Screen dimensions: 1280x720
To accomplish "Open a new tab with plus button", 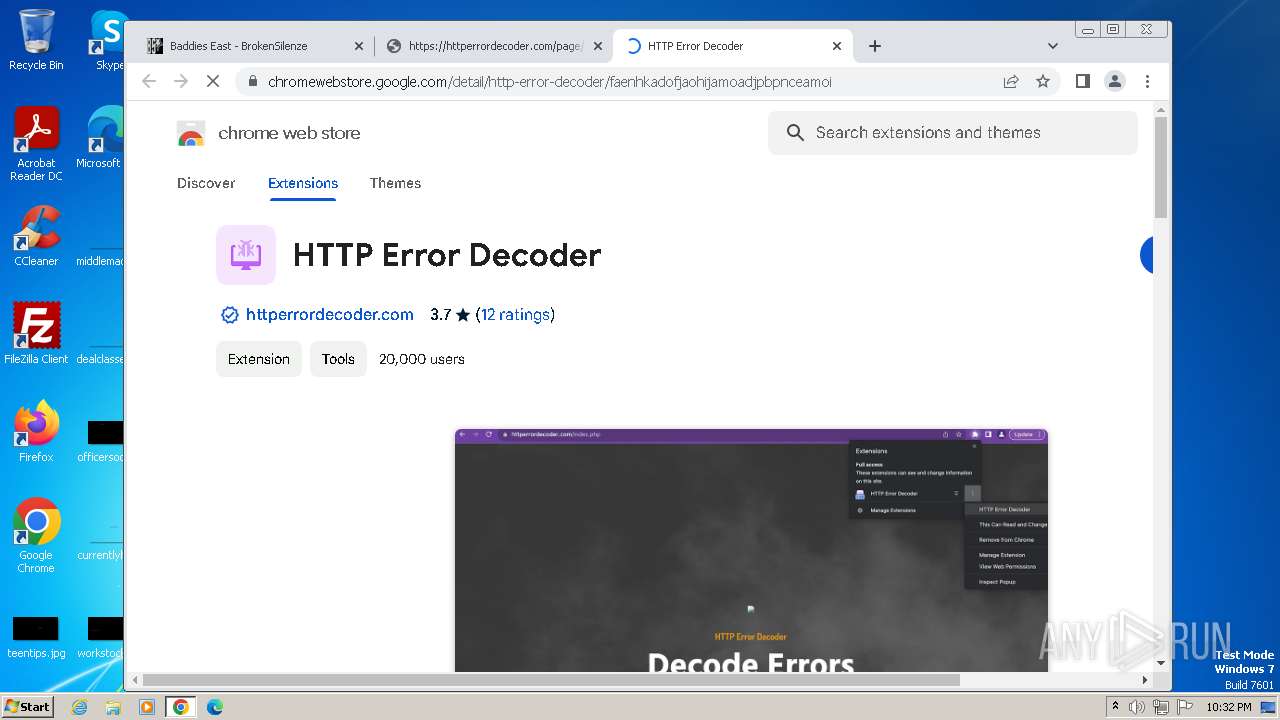I will [875, 46].
